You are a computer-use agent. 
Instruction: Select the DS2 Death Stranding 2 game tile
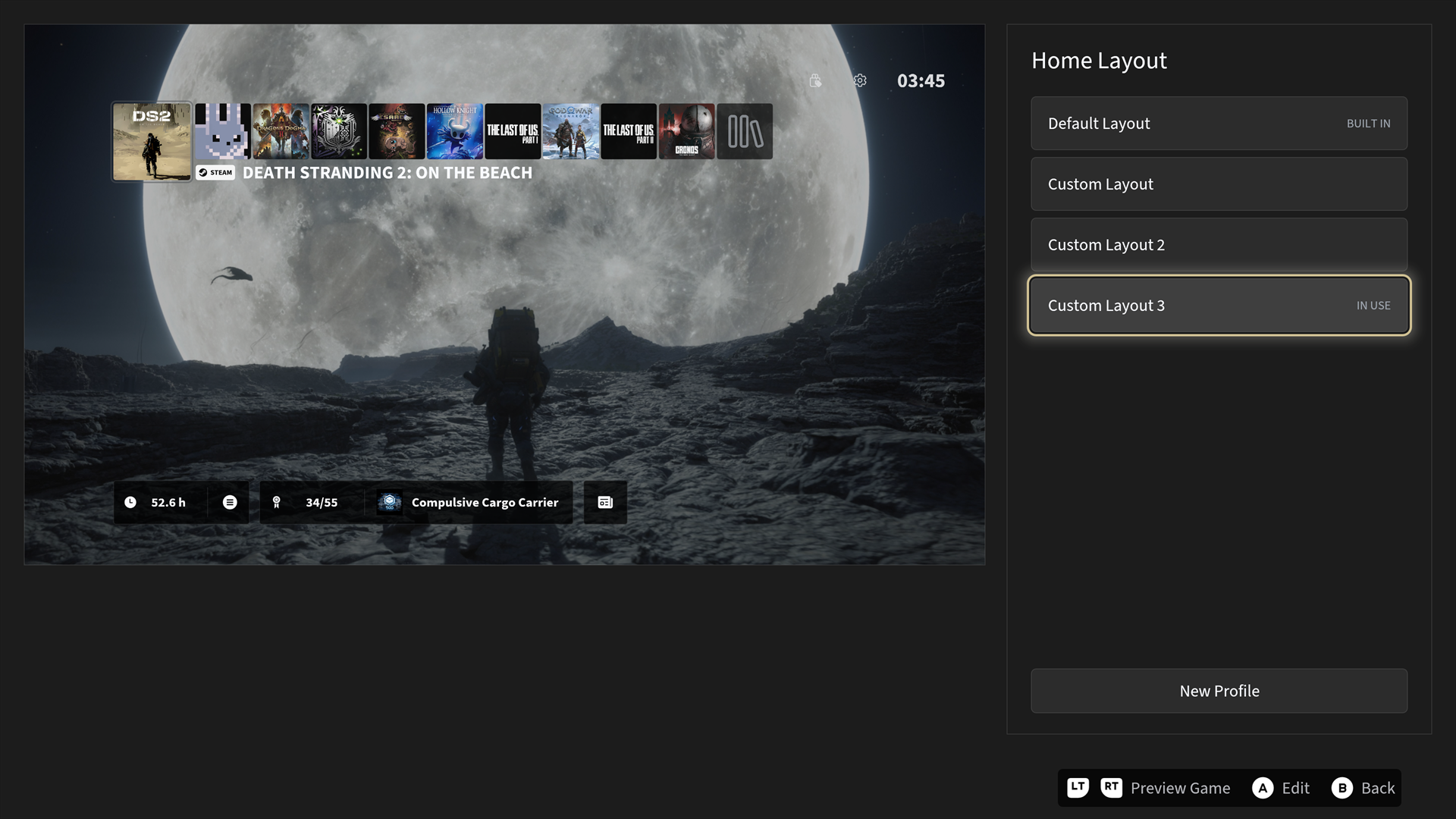(x=152, y=142)
